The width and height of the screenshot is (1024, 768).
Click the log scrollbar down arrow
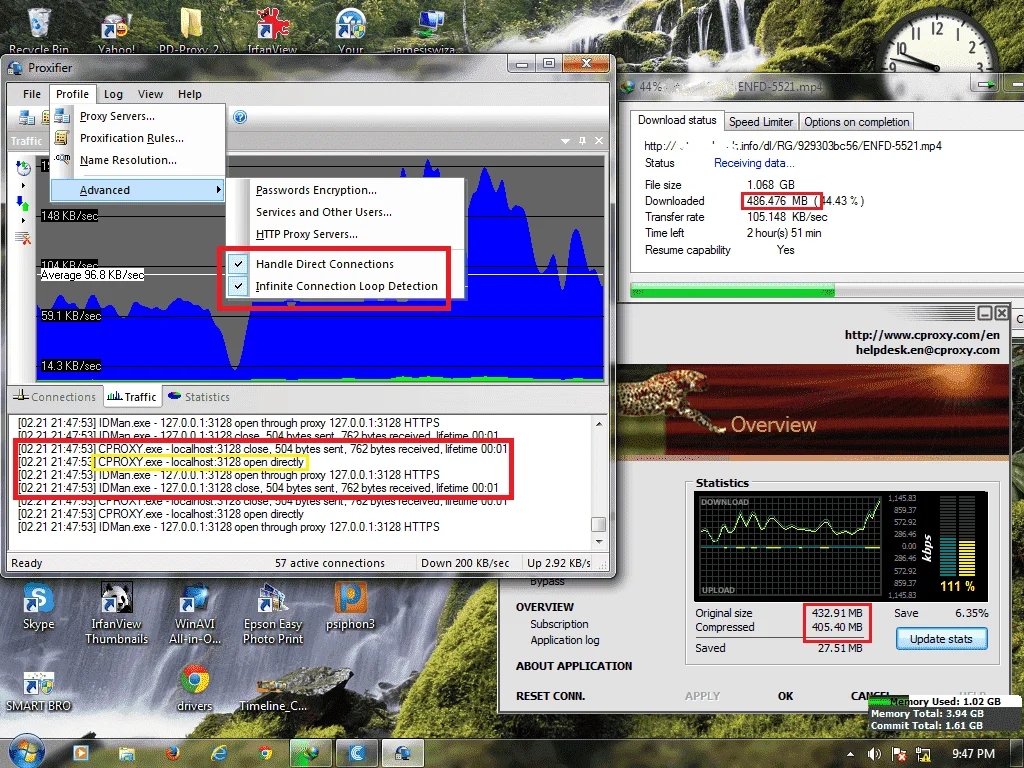pos(599,542)
